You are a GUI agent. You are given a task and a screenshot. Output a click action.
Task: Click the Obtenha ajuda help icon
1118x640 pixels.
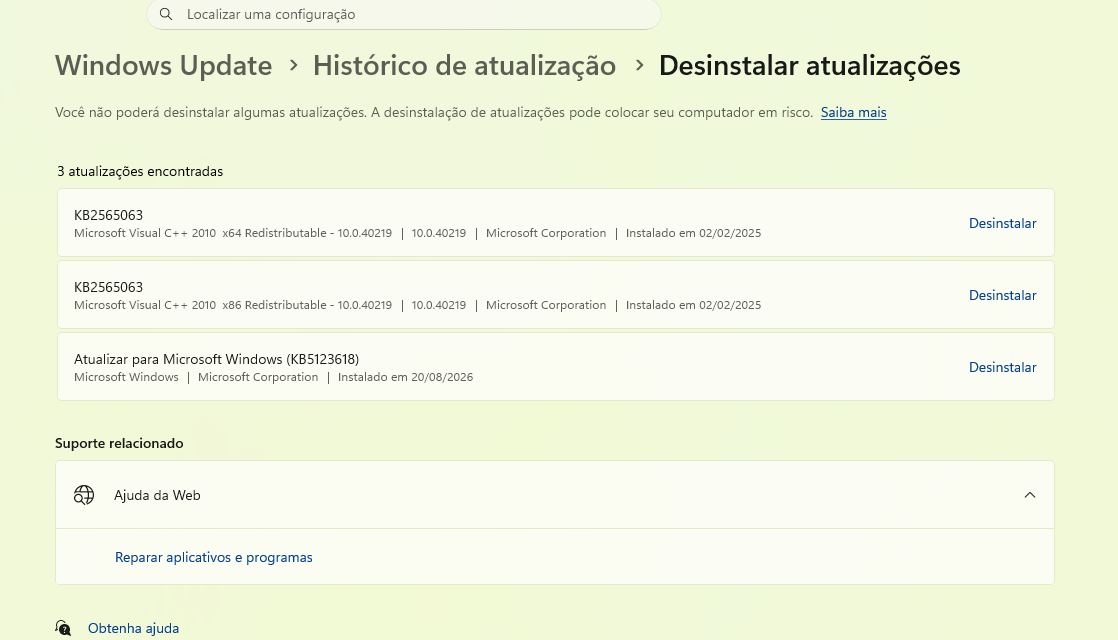(63, 628)
